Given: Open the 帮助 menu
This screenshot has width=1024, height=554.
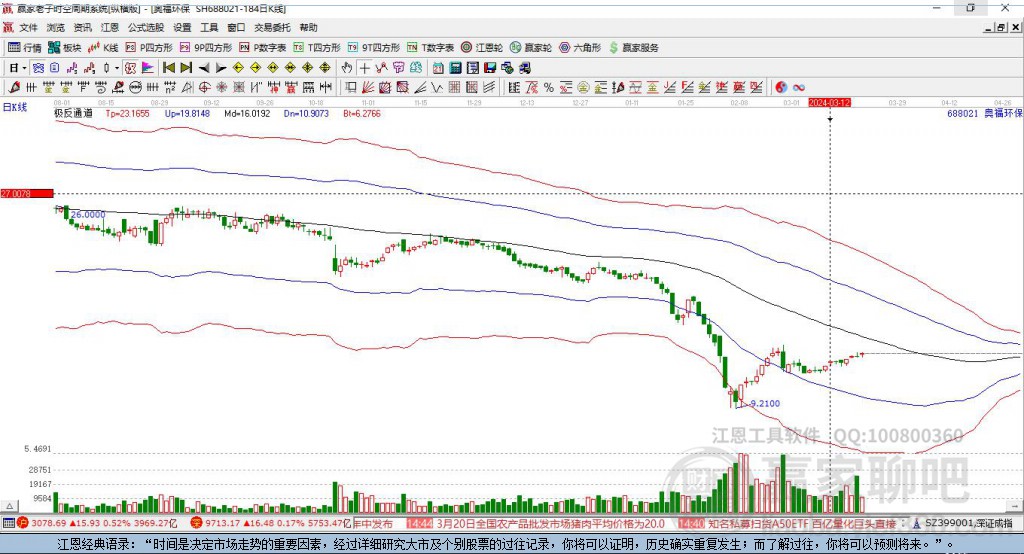Looking at the screenshot, I should click(x=308, y=27).
